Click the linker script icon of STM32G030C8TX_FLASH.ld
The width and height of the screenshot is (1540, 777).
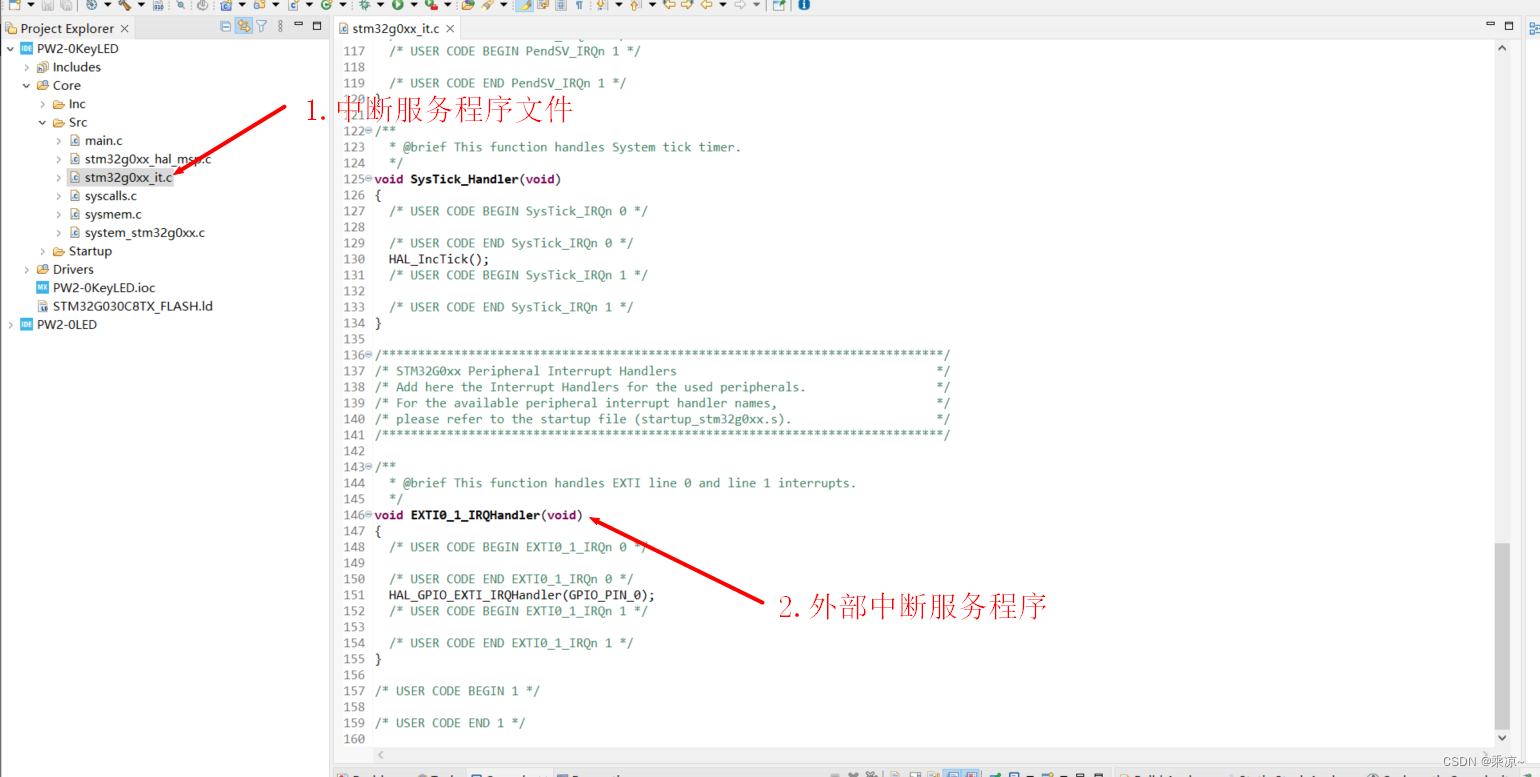point(42,306)
